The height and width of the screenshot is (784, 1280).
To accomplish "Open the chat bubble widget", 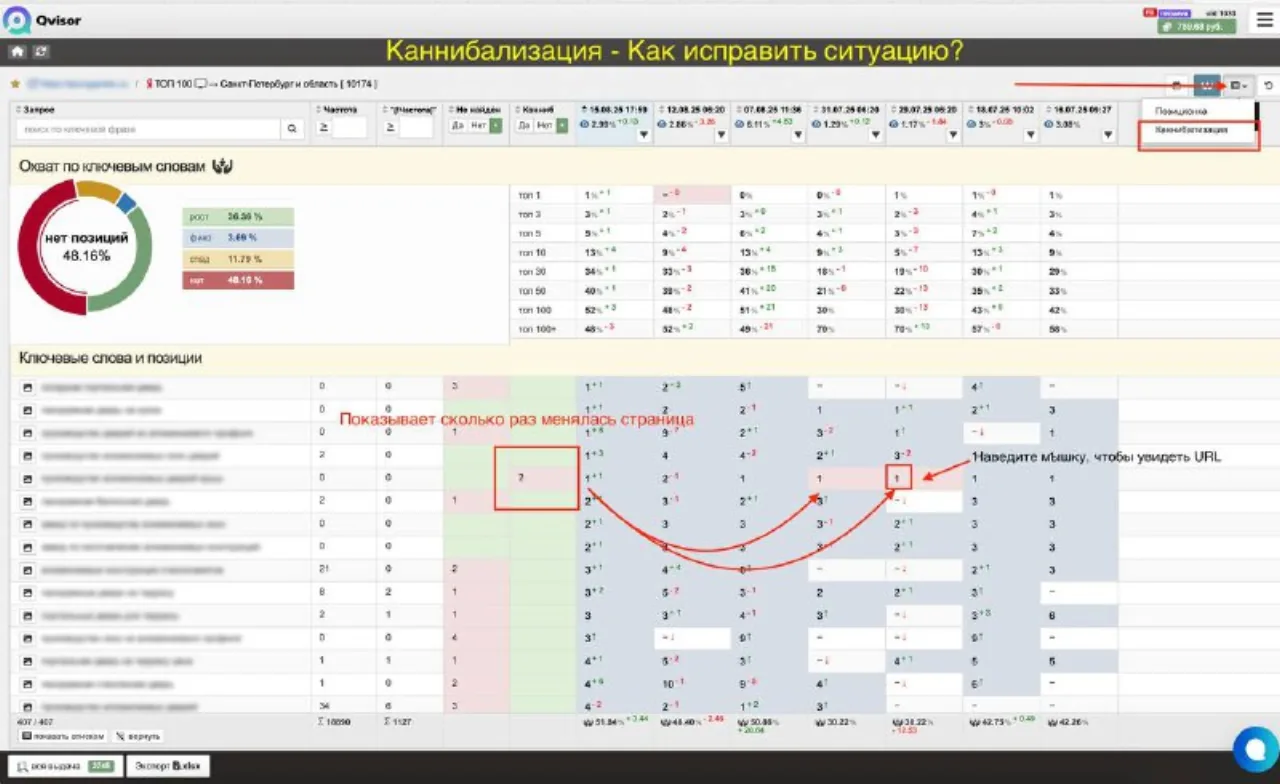I will (1256, 749).
